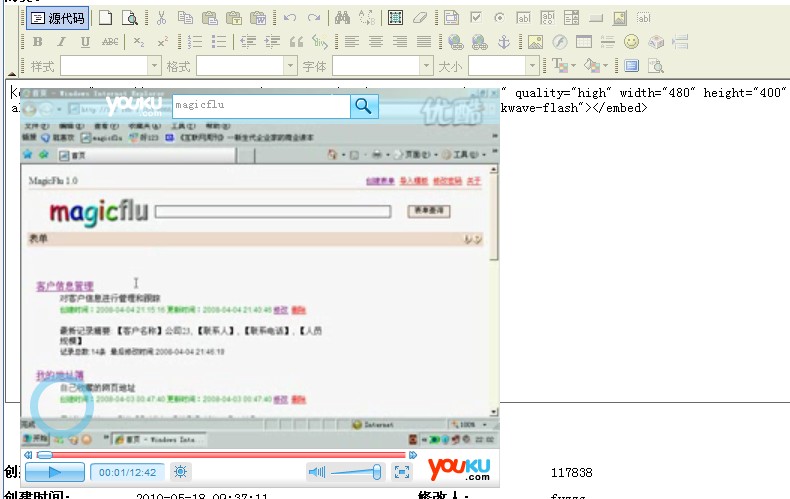Insert a page break
Image resolution: width=790 pixels, height=499 pixels.
pyautogui.click(x=680, y=42)
